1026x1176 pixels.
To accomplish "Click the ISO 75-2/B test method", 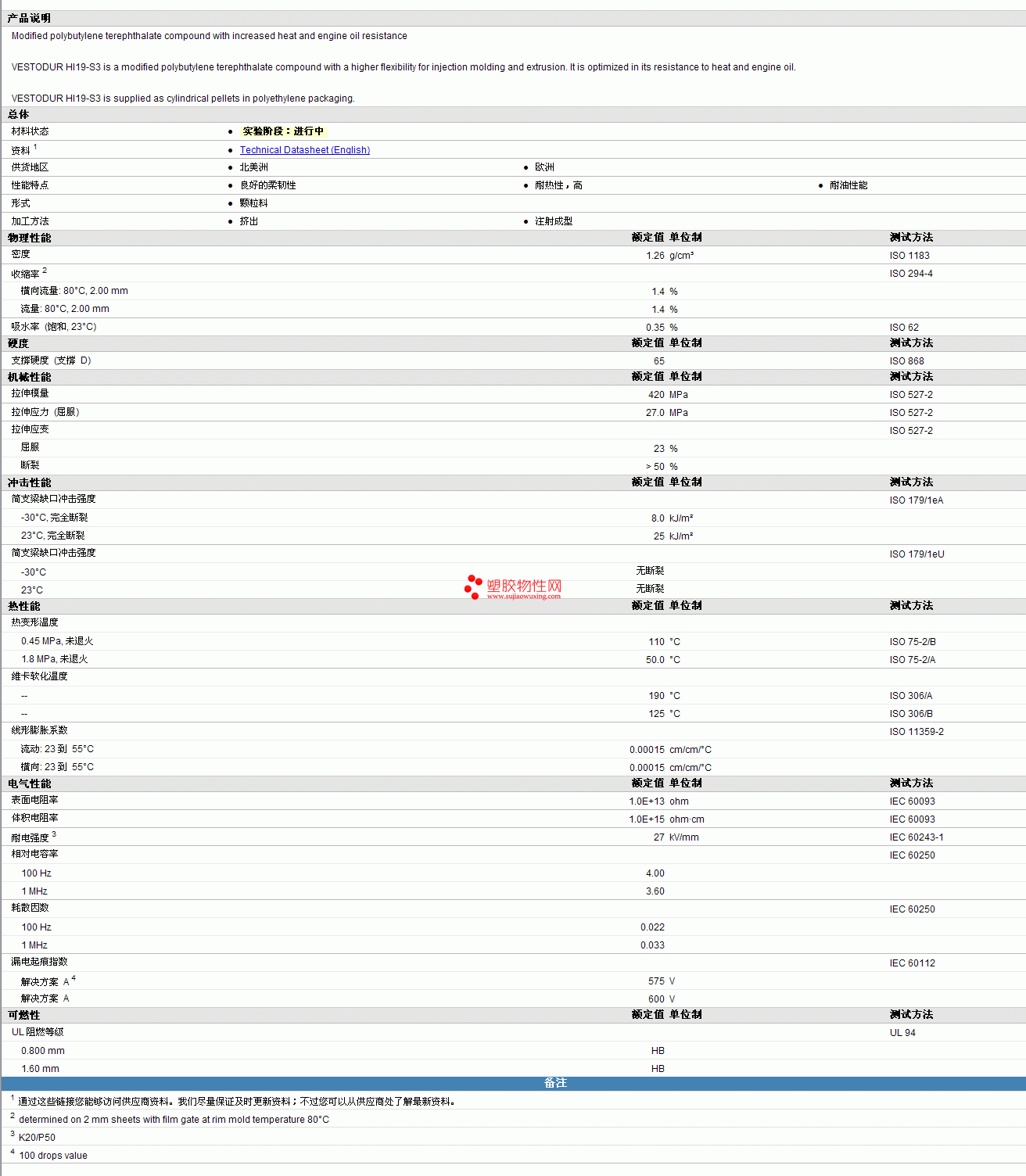I will click(913, 642).
